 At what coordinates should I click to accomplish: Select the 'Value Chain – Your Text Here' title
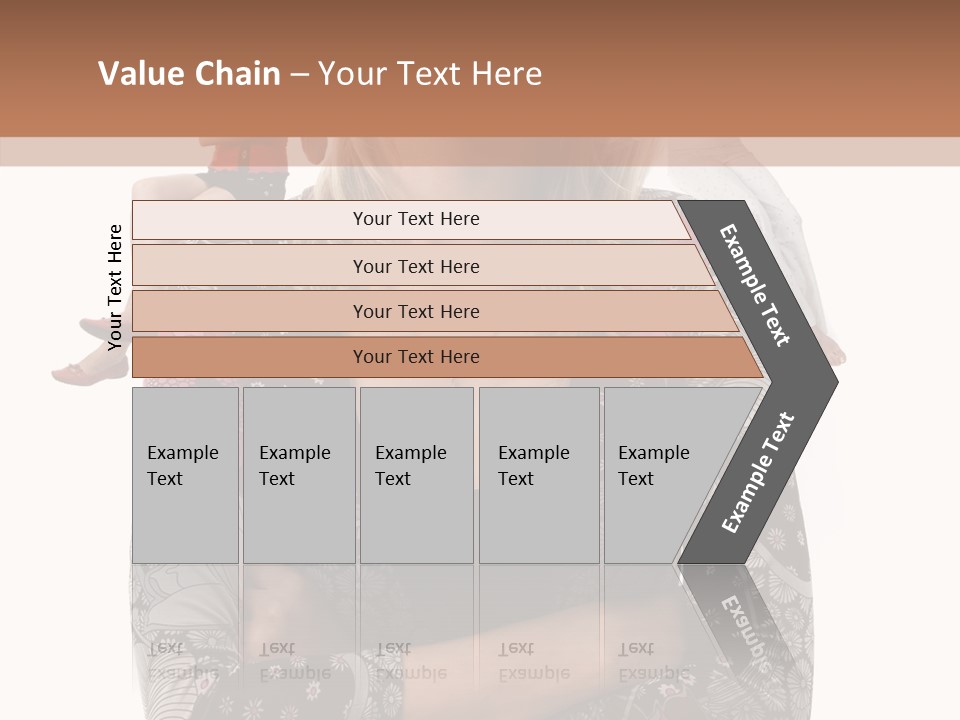click(x=320, y=73)
